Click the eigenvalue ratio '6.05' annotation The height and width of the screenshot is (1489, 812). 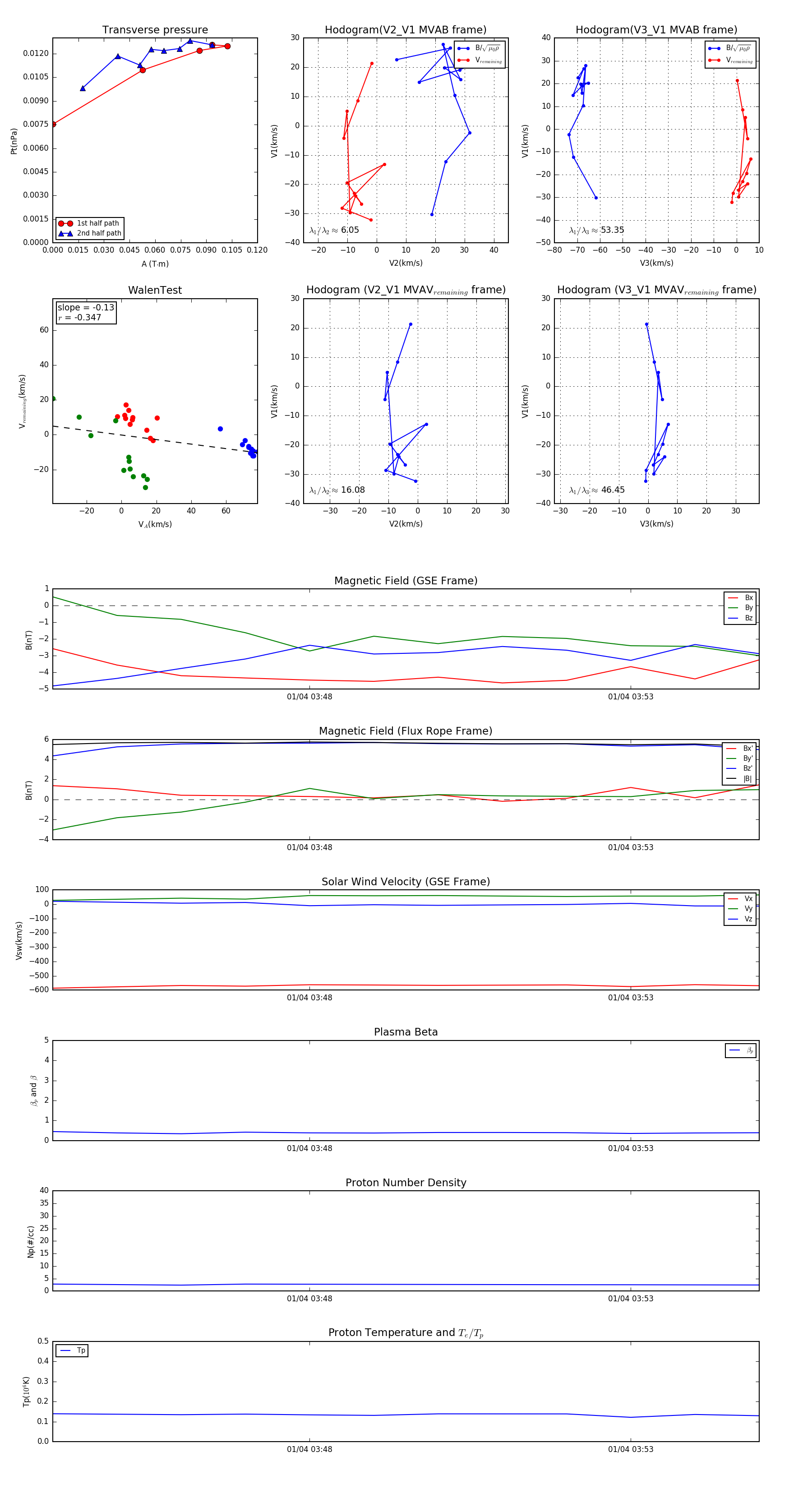pyautogui.click(x=334, y=230)
